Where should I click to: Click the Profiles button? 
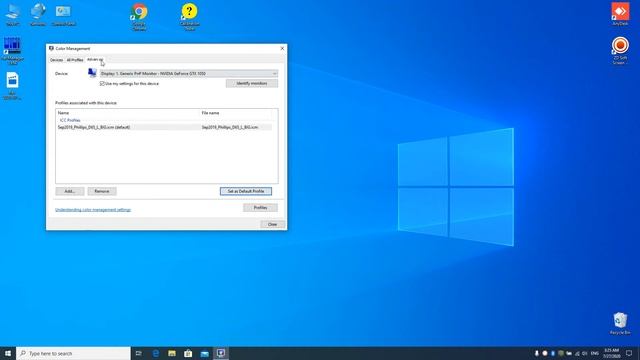[260, 208]
